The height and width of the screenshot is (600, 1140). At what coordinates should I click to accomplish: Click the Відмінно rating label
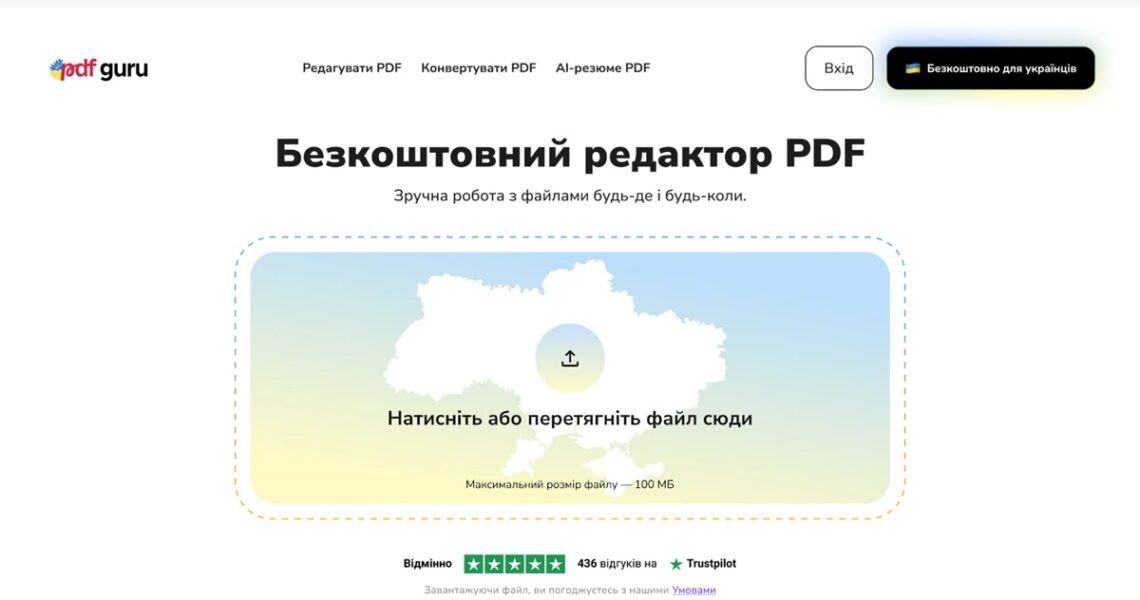[427, 563]
